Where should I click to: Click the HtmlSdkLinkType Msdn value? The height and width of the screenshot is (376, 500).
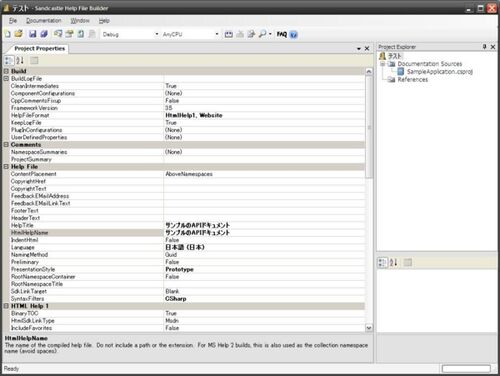click(x=172, y=321)
